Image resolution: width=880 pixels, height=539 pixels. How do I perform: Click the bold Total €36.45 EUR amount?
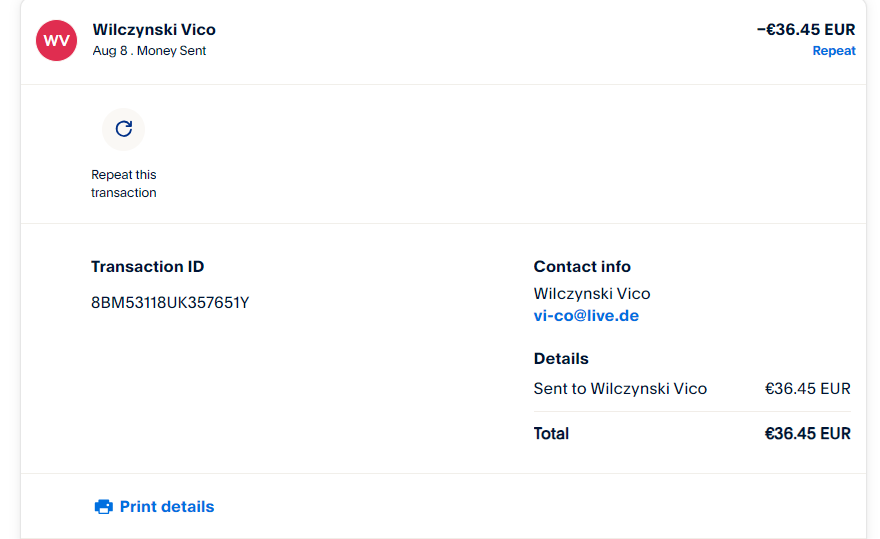(807, 434)
